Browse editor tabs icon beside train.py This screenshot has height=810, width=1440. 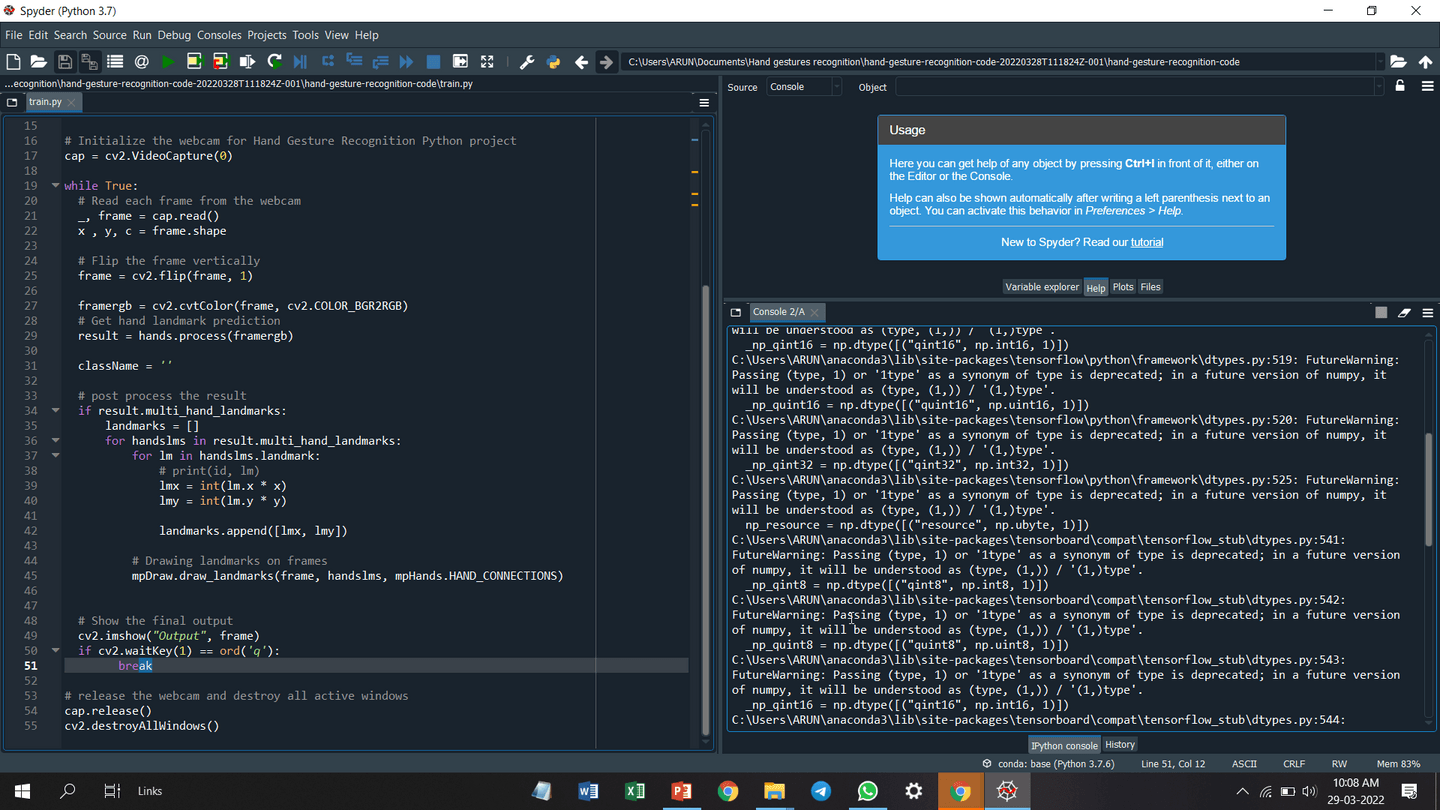click(12, 102)
